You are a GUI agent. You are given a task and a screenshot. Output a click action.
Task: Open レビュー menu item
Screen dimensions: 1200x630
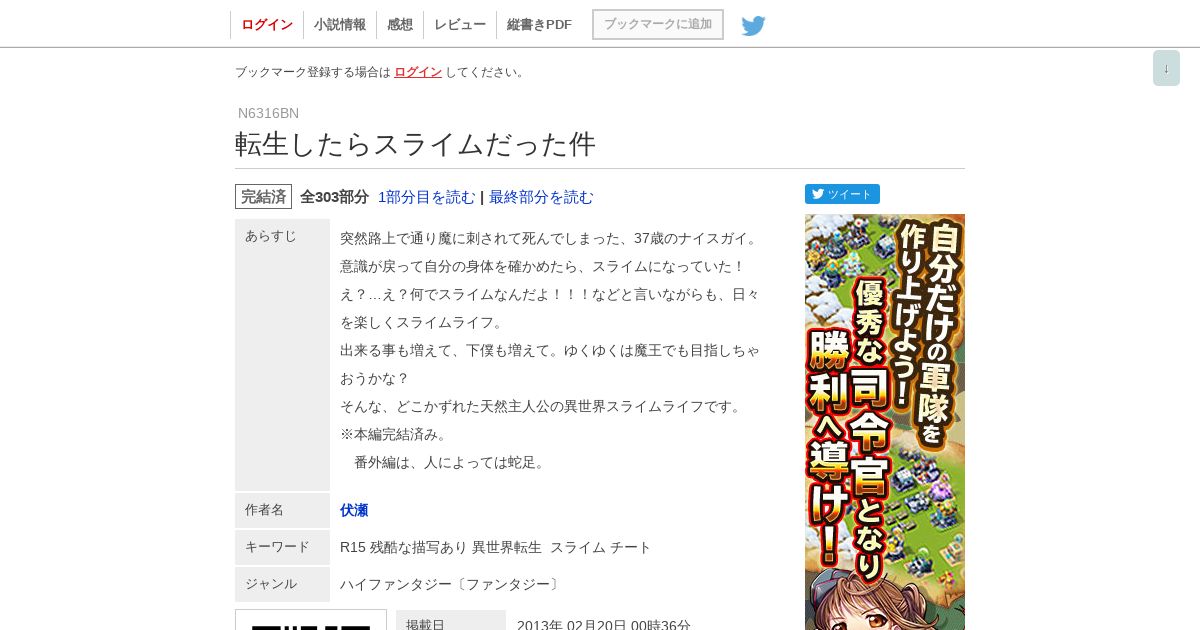click(x=460, y=25)
